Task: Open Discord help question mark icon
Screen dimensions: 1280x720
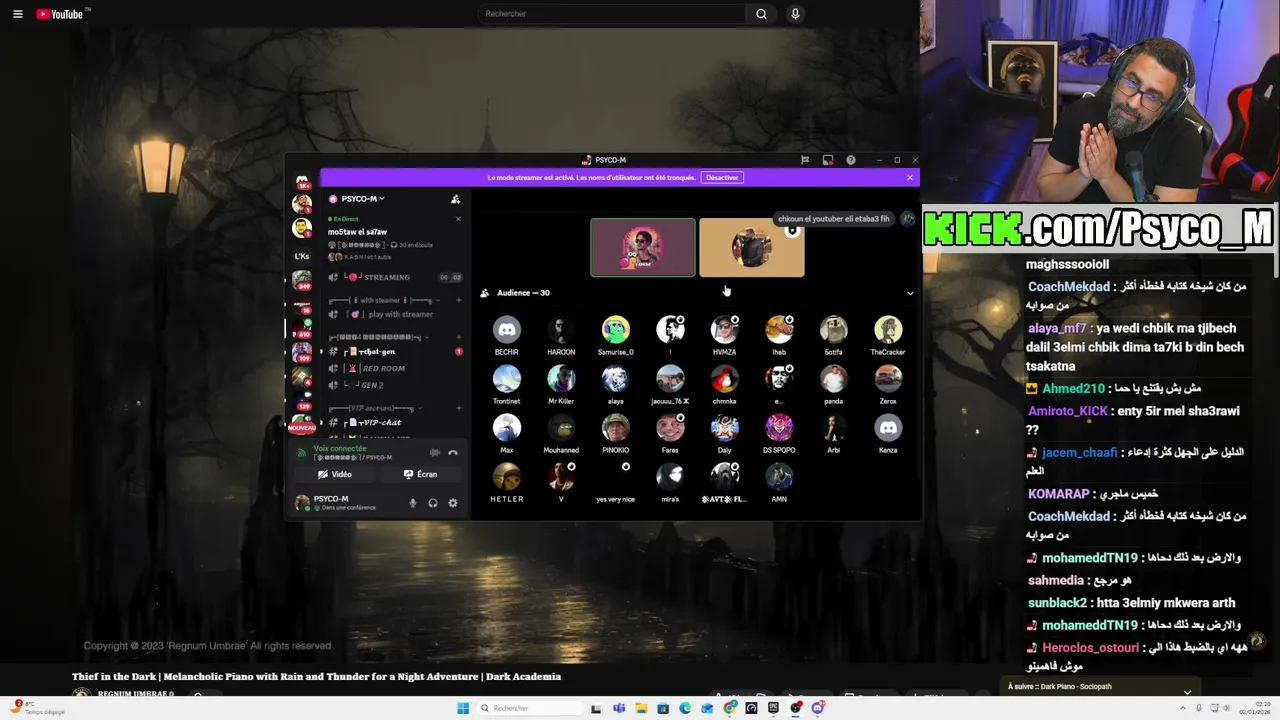Action: [x=851, y=160]
